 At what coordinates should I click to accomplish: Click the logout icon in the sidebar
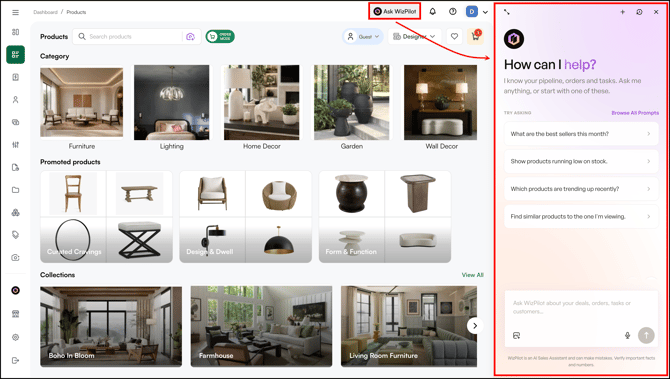tap(15, 360)
